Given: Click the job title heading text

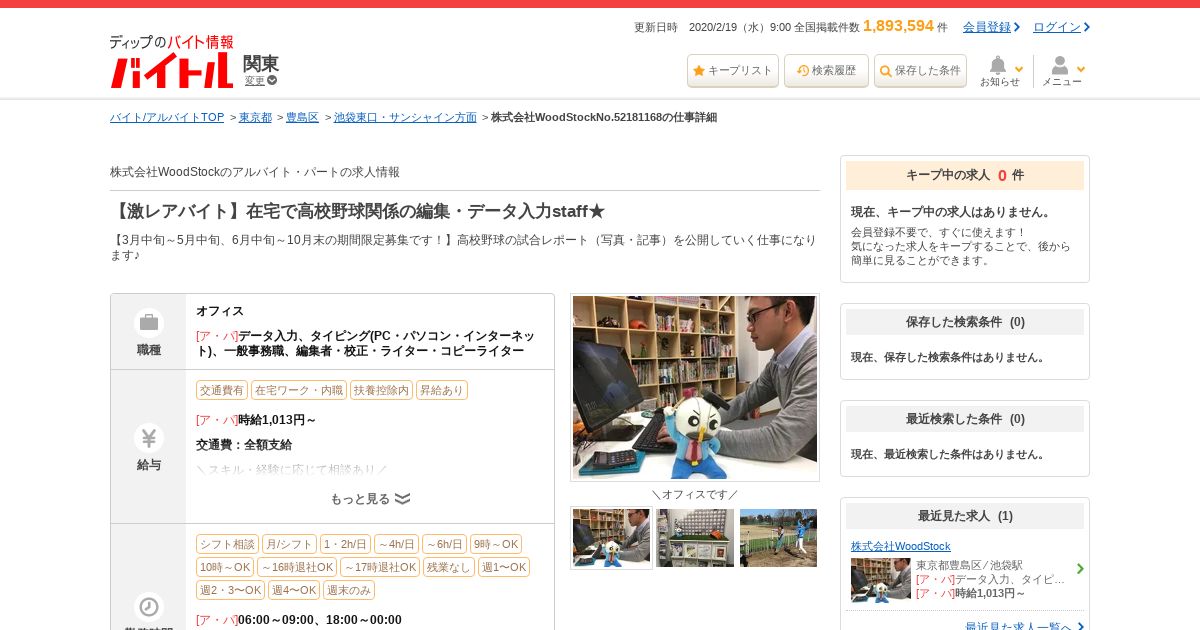Looking at the screenshot, I should pyautogui.click(x=357, y=211).
